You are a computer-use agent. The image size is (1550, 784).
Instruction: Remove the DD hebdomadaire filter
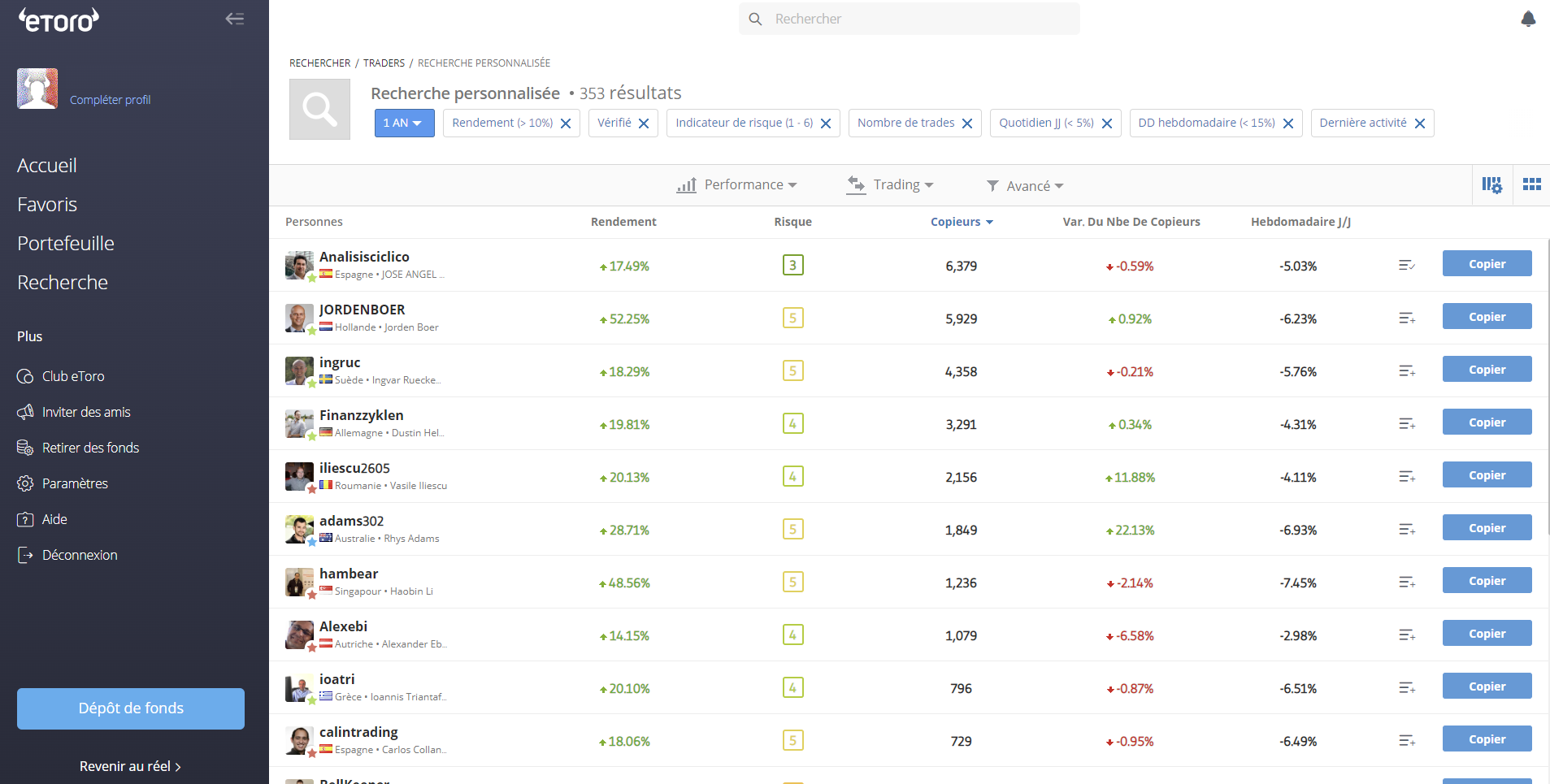[x=1288, y=123]
